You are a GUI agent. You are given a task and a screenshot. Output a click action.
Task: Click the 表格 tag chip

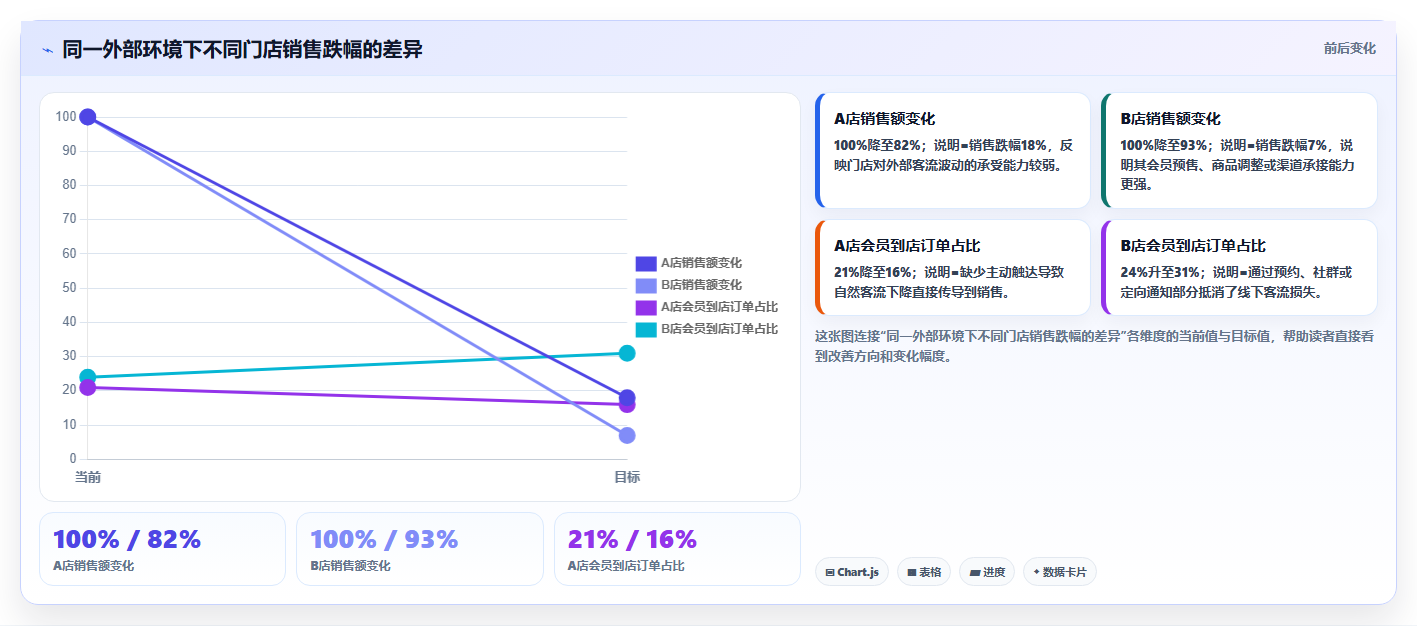[x=924, y=572]
